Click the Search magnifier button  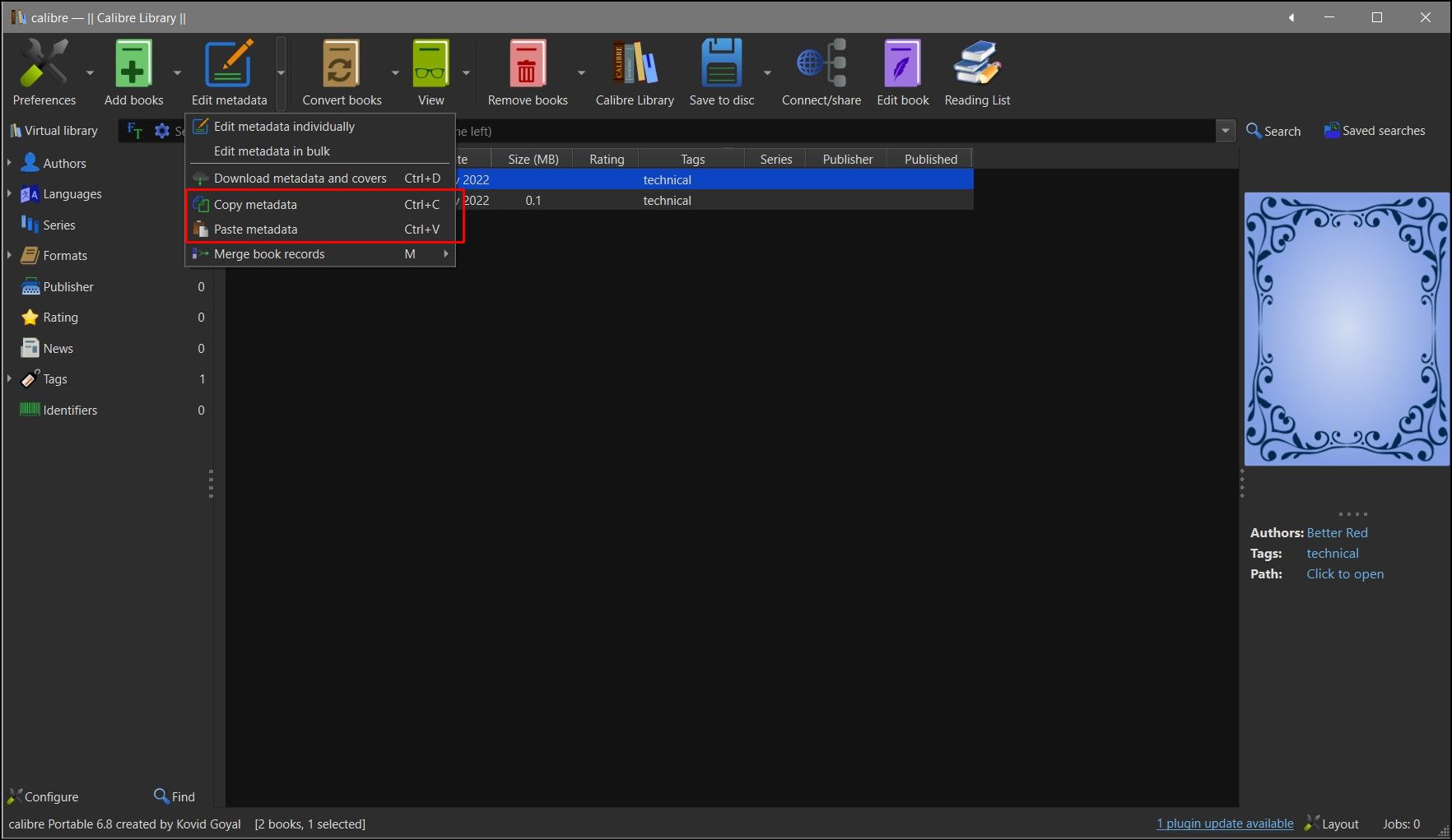click(x=1273, y=131)
